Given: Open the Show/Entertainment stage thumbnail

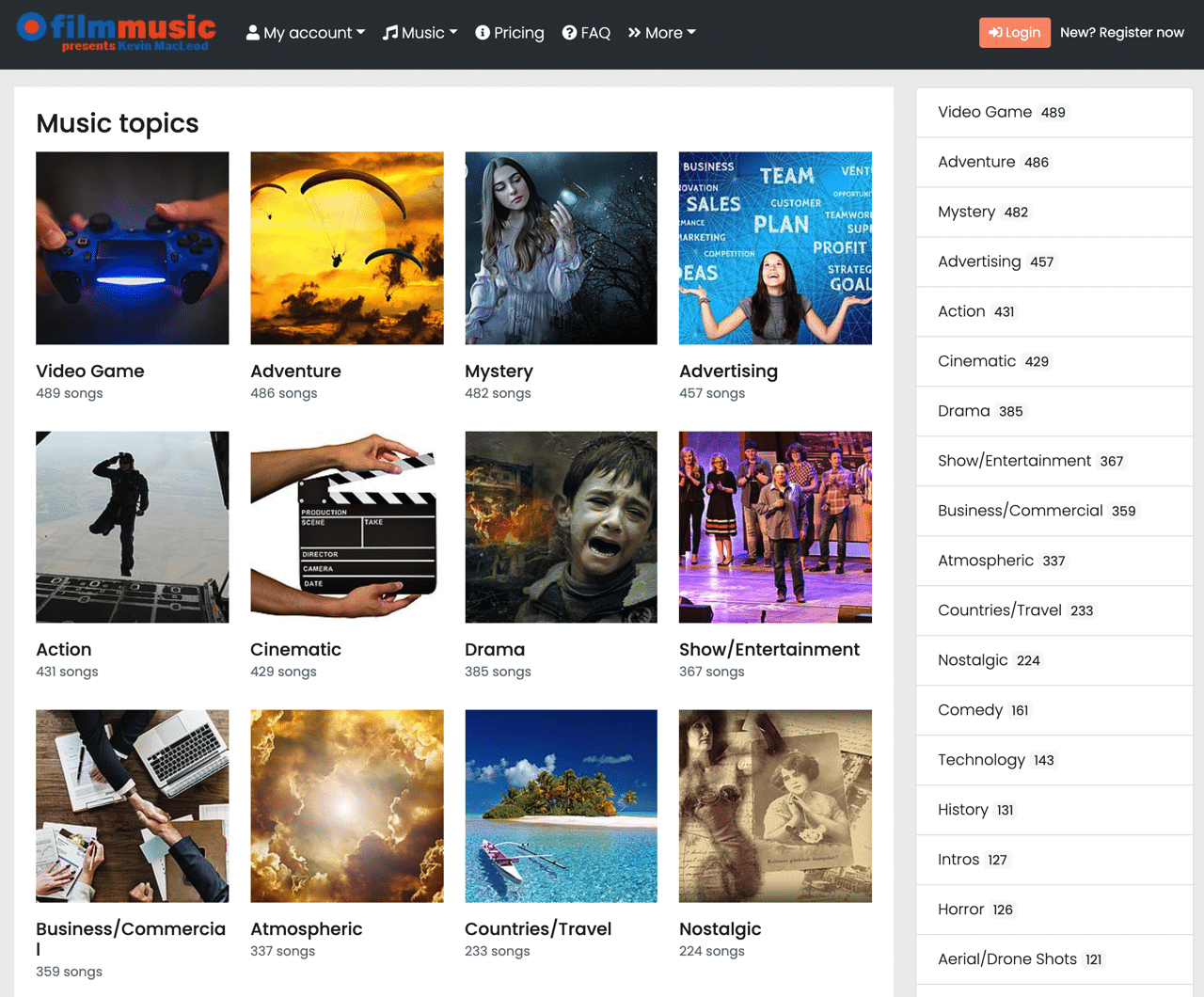Looking at the screenshot, I should click(x=775, y=528).
